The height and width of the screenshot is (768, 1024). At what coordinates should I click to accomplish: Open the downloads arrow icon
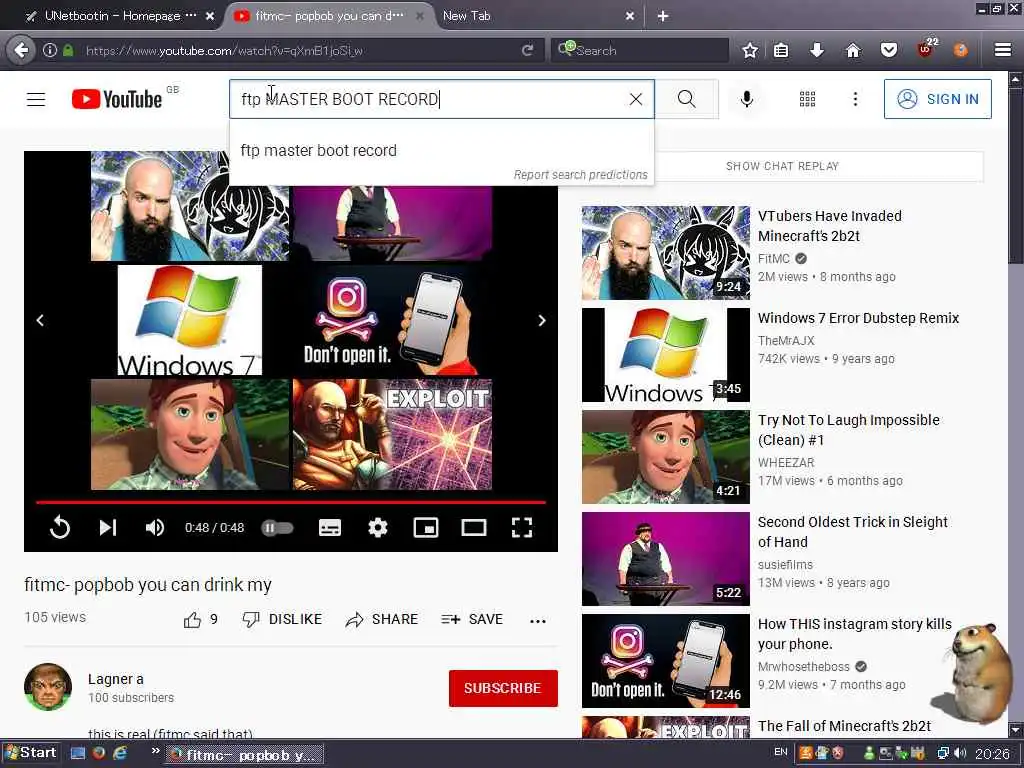click(816, 50)
